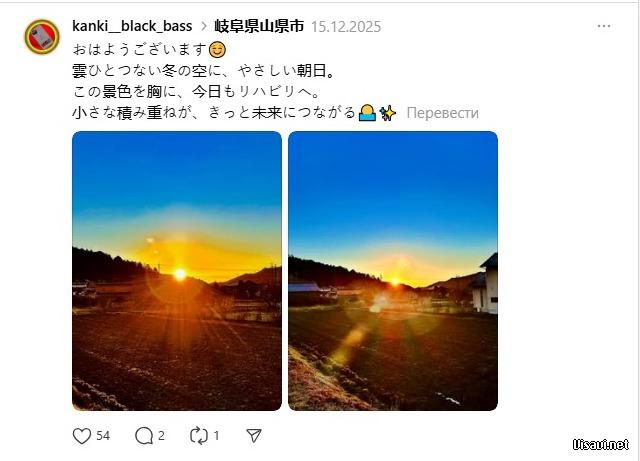The height and width of the screenshot is (461, 640).
Task: Click the chevron arrow after username
Action: pos(204,26)
